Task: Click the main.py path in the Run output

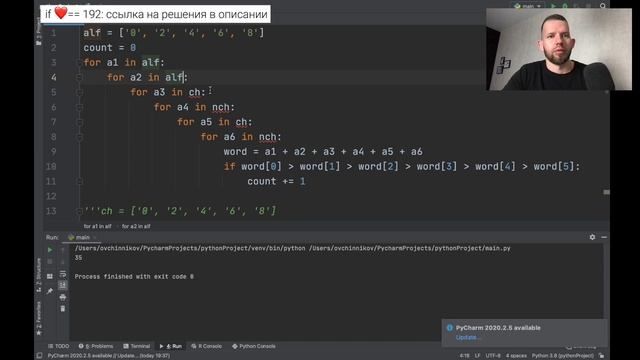Action: coord(409,248)
